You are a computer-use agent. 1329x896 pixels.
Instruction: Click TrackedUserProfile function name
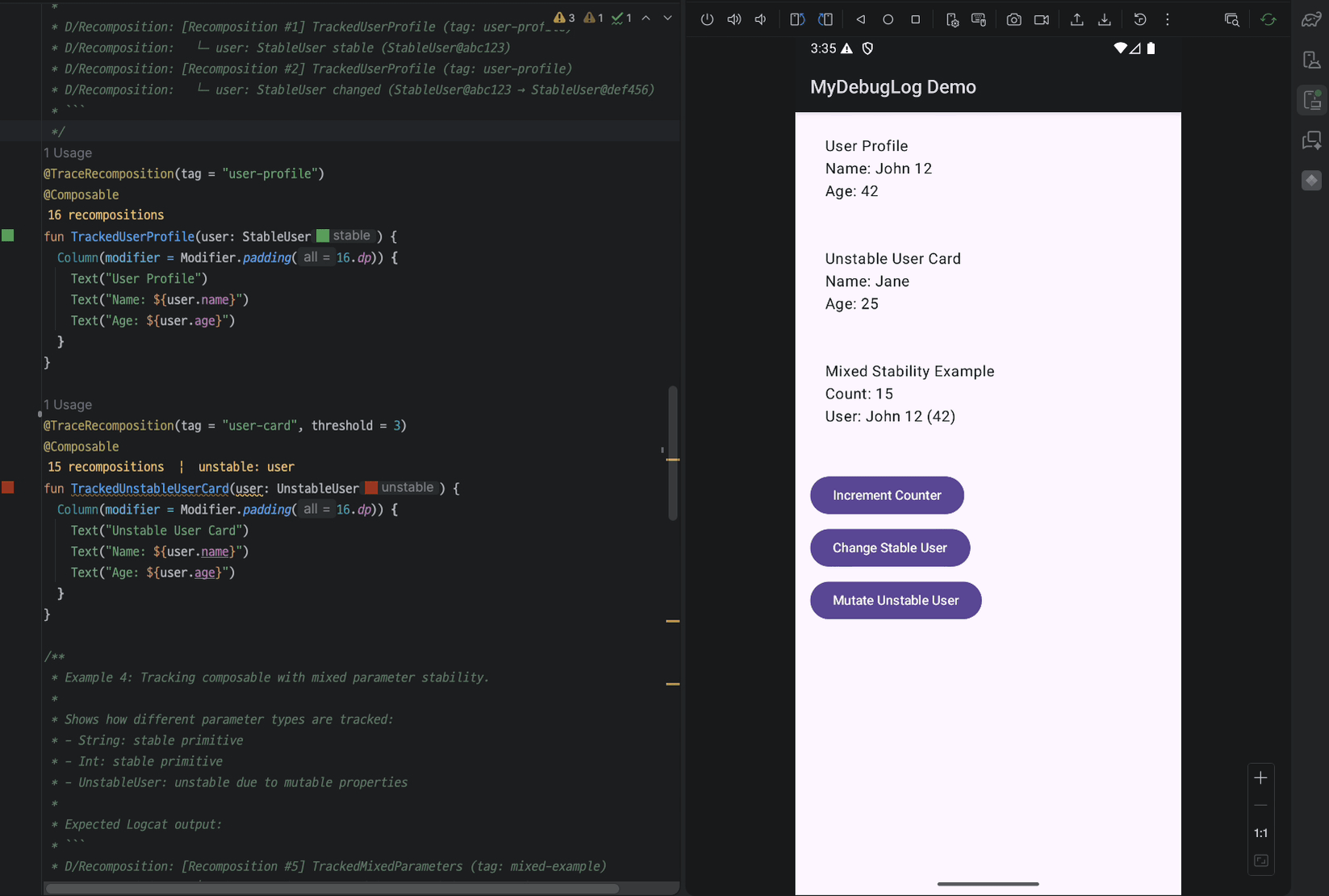pos(132,236)
